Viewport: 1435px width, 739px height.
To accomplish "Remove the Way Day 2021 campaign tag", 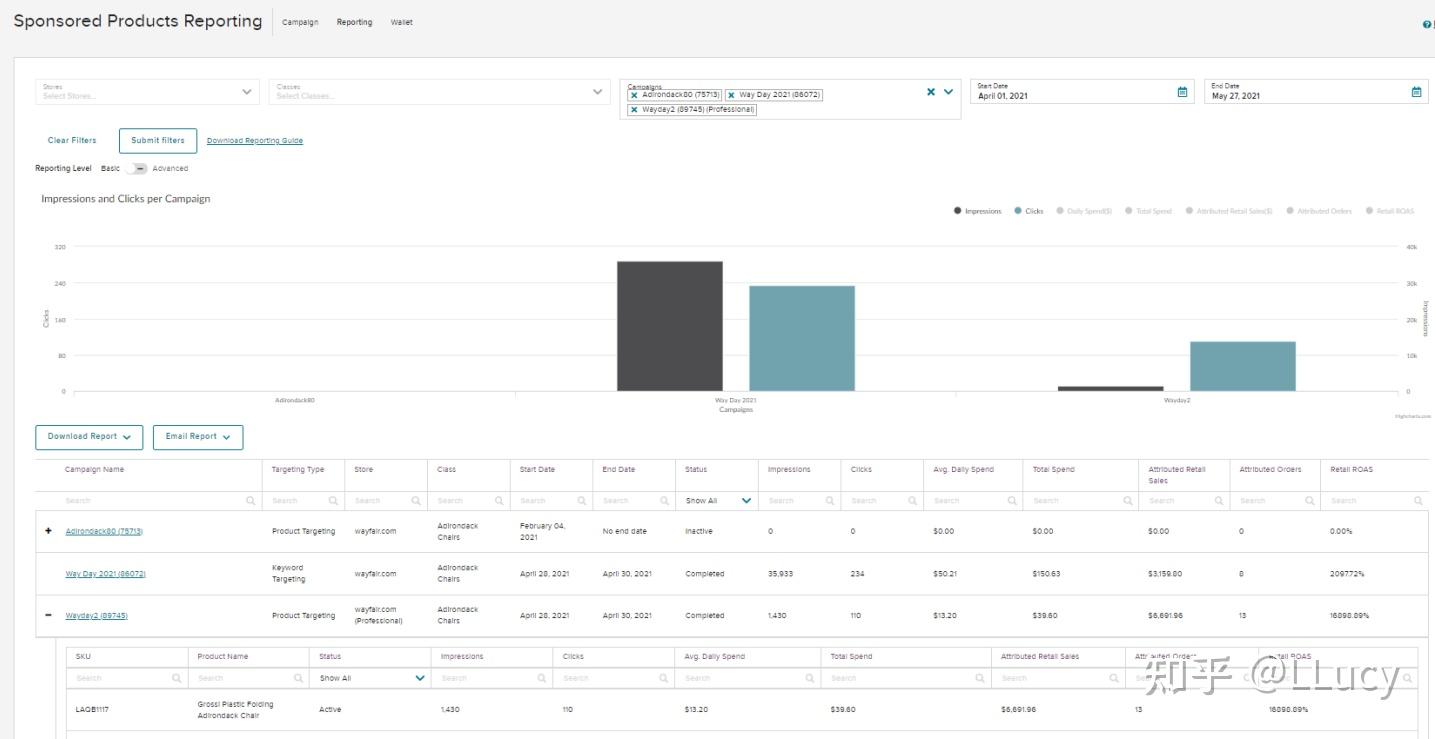I will click(x=731, y=95).
